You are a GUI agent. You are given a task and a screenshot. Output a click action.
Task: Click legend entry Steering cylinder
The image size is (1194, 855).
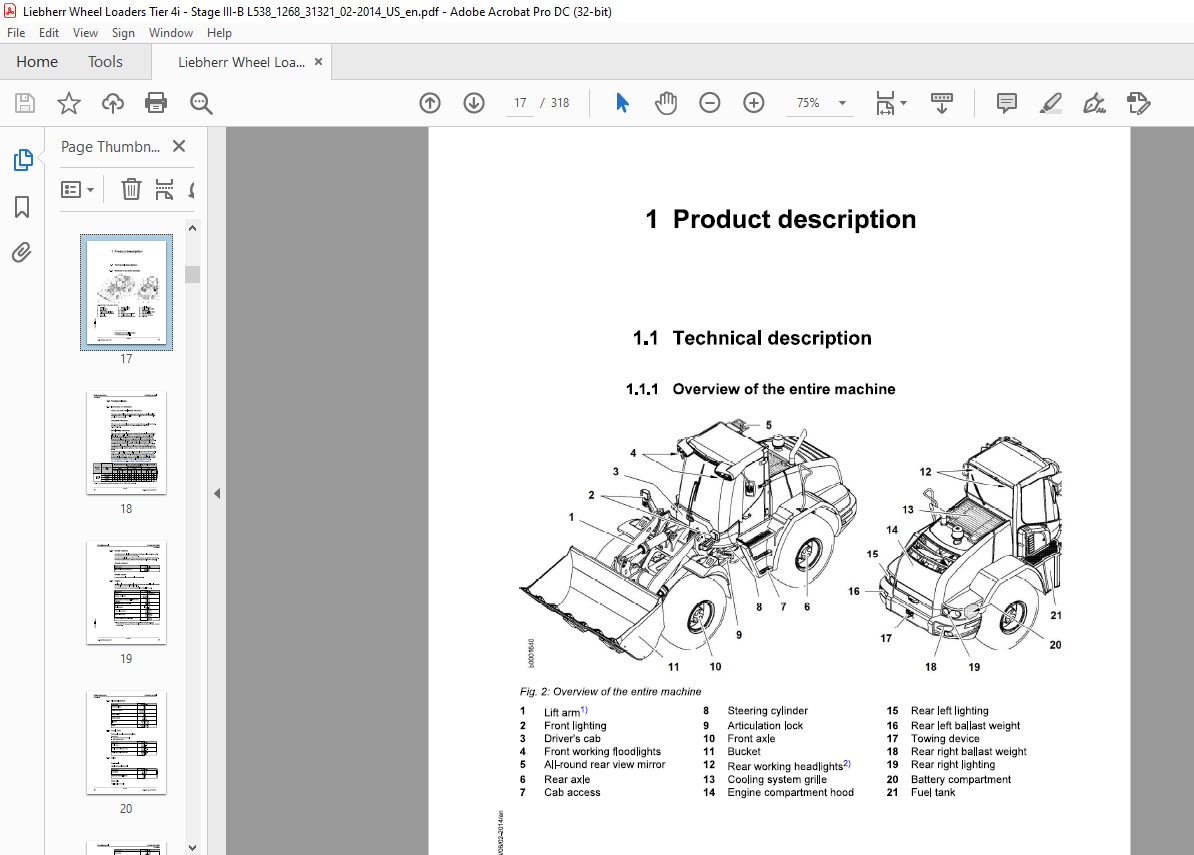pos(768,711)
